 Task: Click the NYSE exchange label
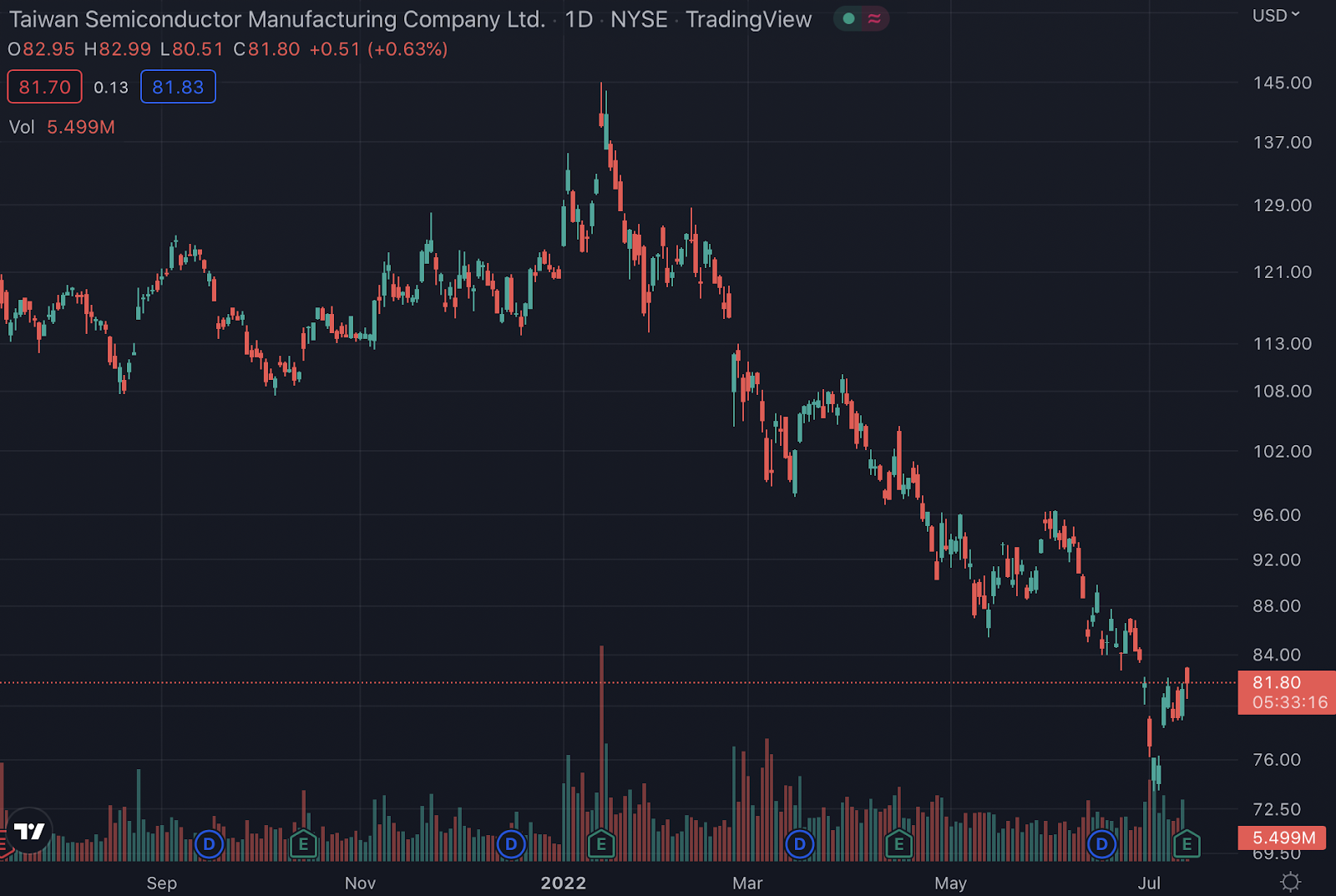tap(639, 19)
